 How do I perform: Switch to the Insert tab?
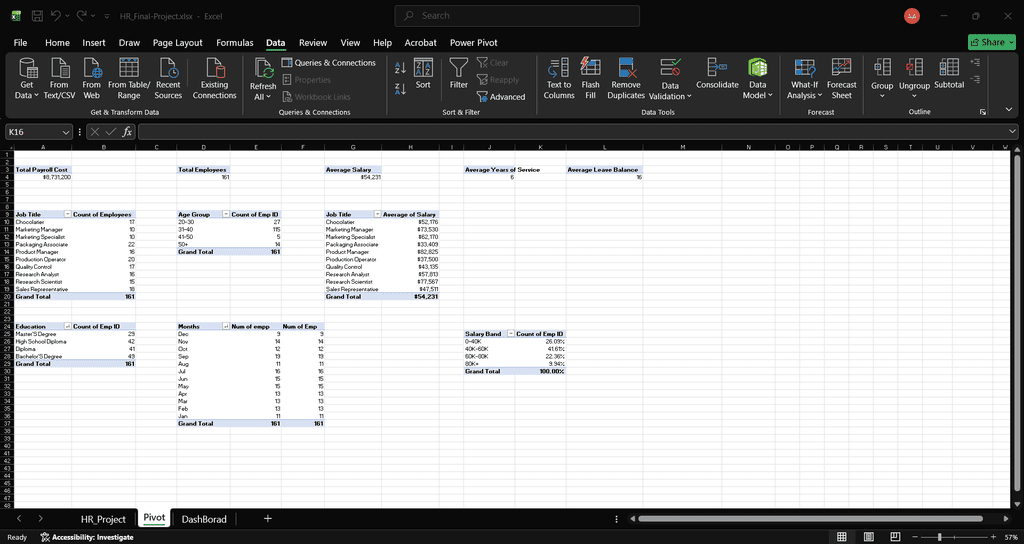point(94,42)
